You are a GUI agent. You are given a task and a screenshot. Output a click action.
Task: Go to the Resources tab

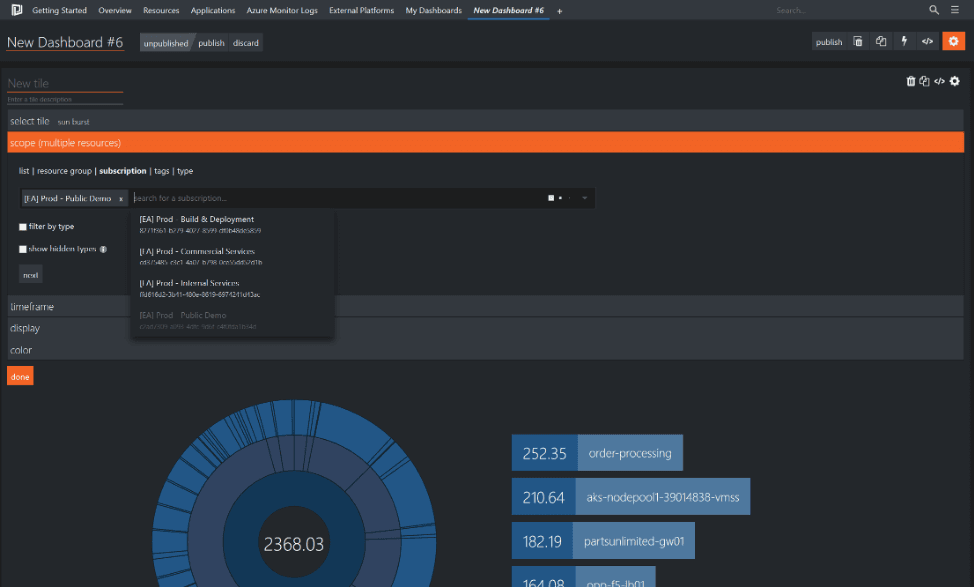point(161,11)
